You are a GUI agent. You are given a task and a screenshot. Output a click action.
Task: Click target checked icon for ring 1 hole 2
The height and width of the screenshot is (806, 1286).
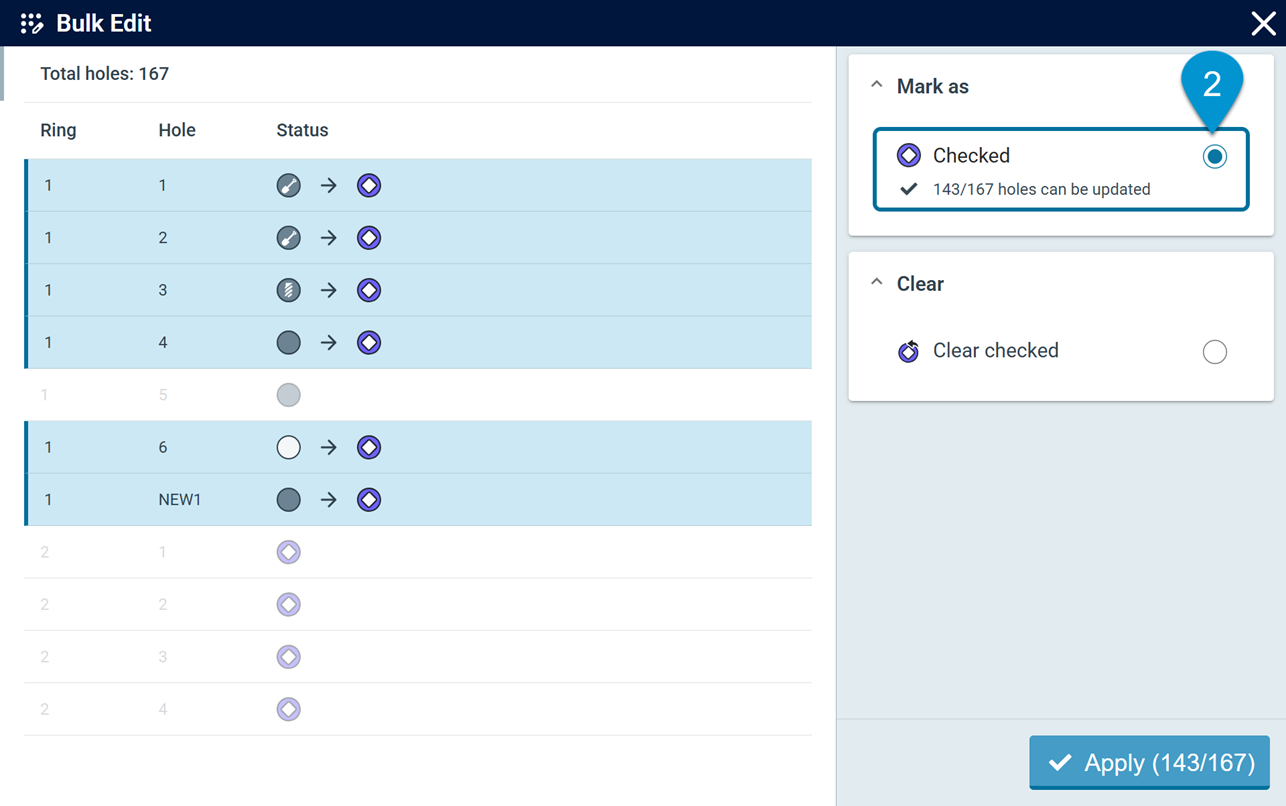[369, 238]
